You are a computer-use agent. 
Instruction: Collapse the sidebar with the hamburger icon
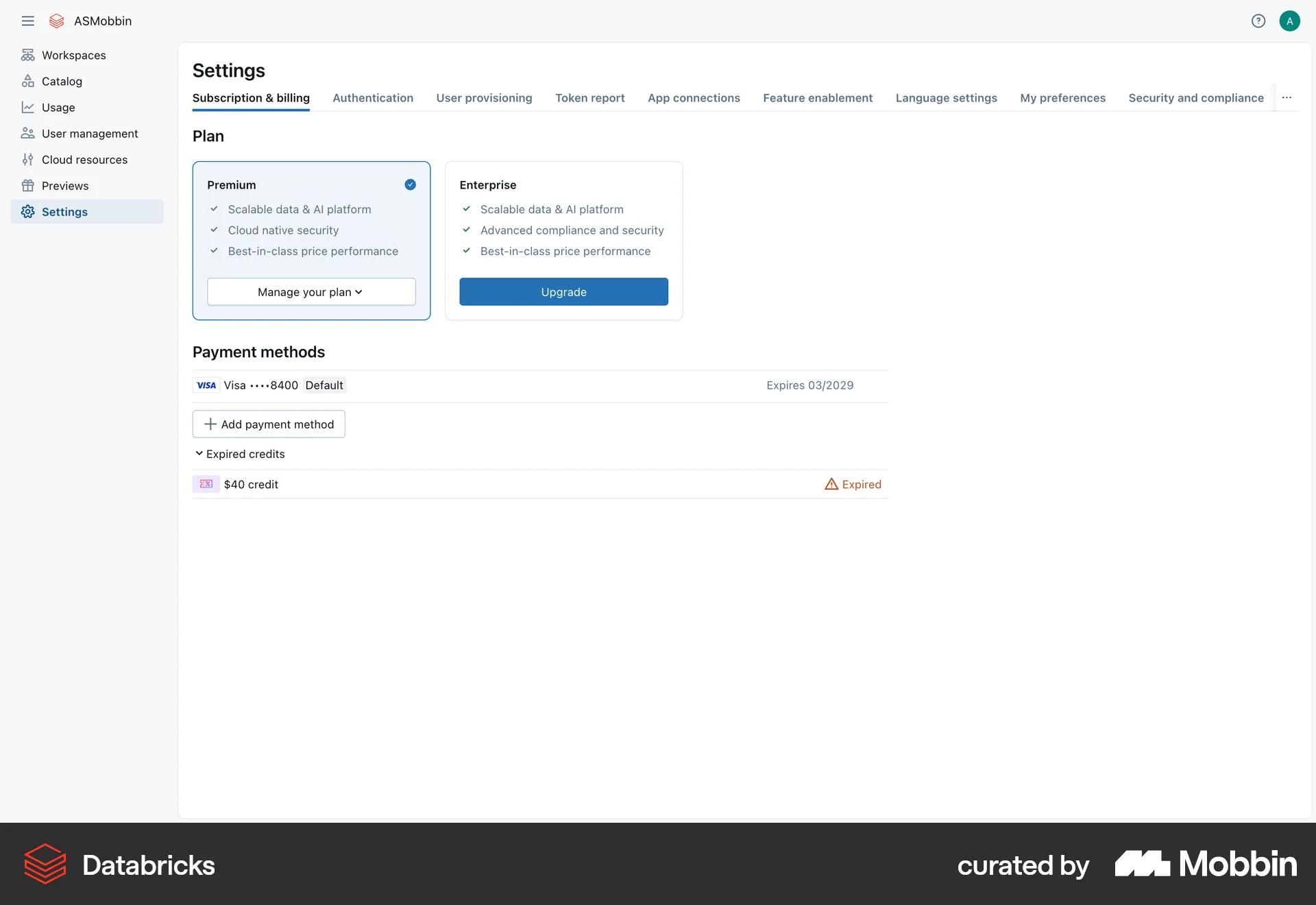click(28, 21)
